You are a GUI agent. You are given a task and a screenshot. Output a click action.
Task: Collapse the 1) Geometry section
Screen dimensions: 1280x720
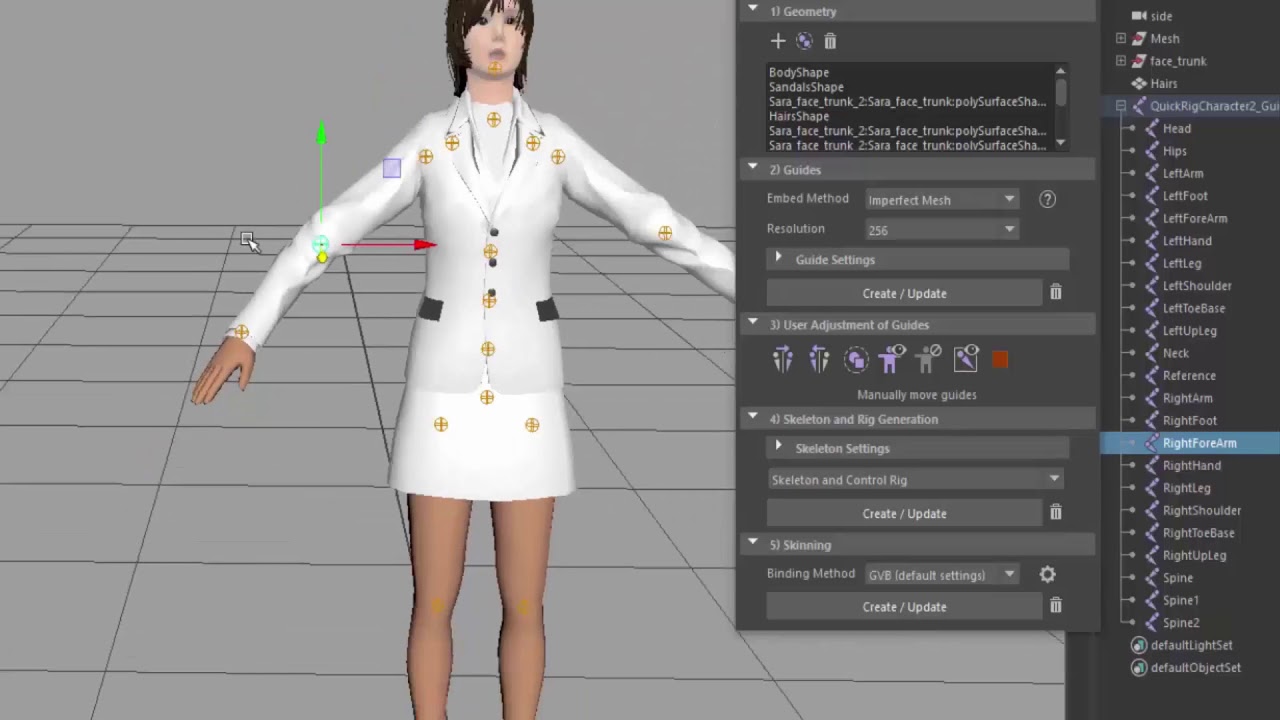[x=753, y=11]
